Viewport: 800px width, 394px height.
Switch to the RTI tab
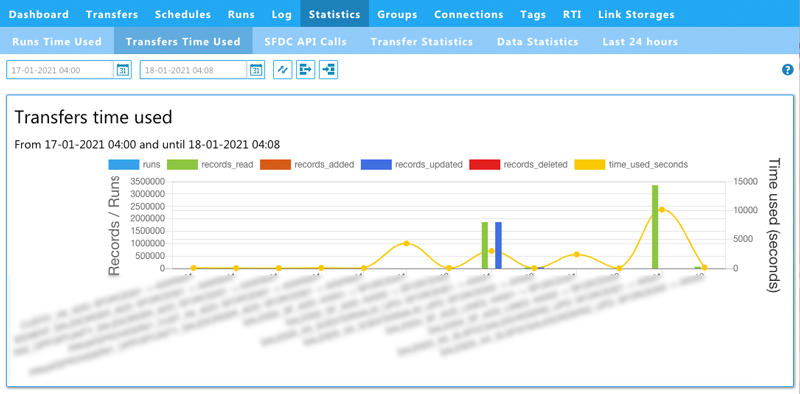572,14
